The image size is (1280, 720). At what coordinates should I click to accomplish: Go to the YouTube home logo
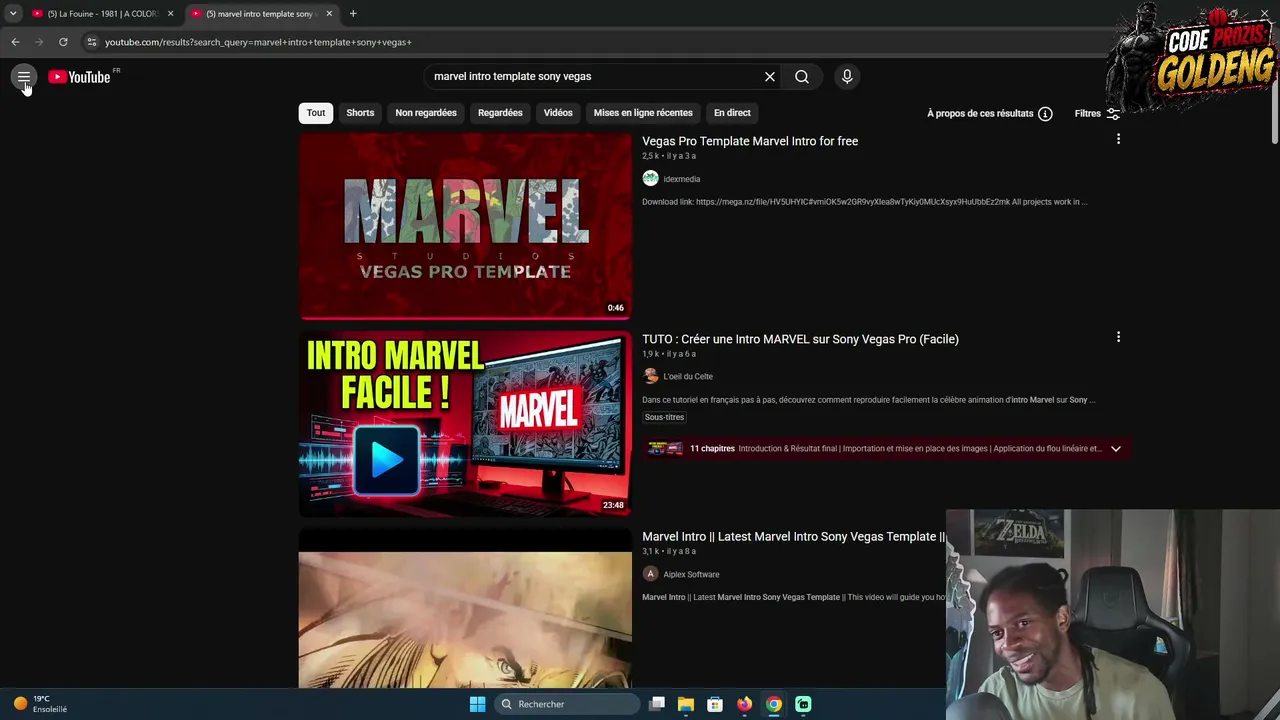pos(79,77)
